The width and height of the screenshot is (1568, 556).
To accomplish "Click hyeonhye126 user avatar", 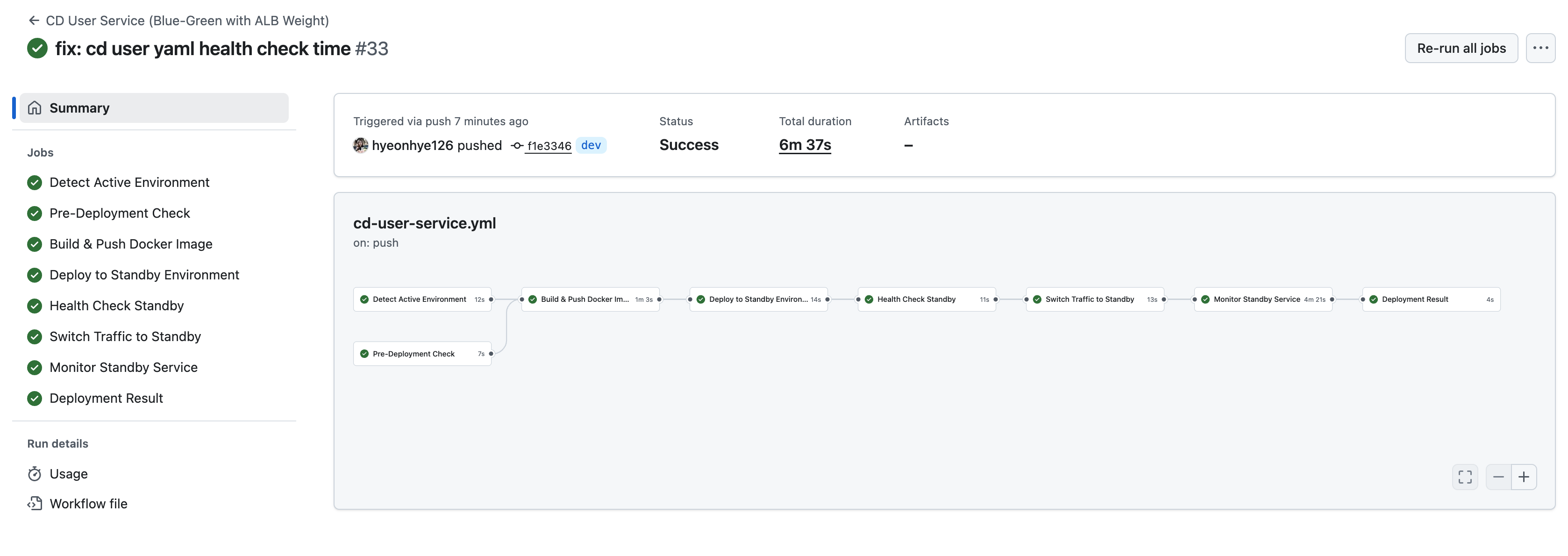I will tap(360, 145).
